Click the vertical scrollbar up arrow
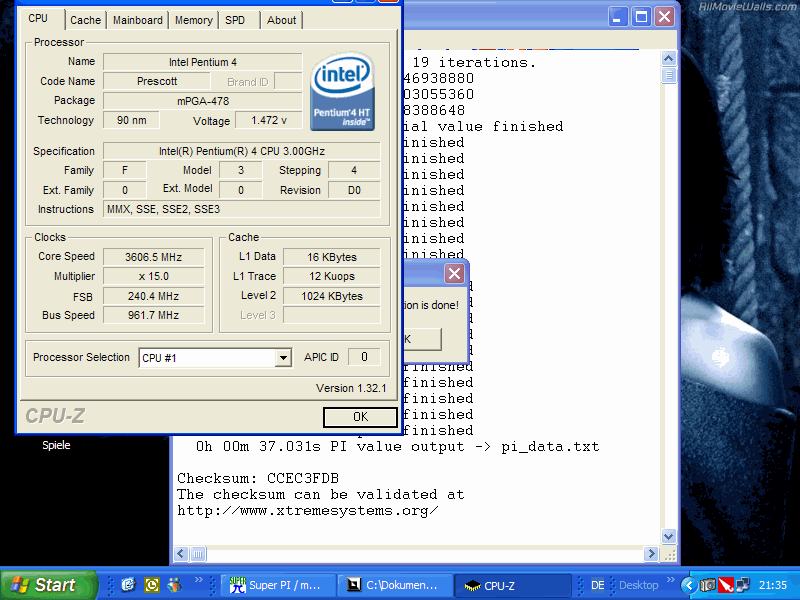 668,58
